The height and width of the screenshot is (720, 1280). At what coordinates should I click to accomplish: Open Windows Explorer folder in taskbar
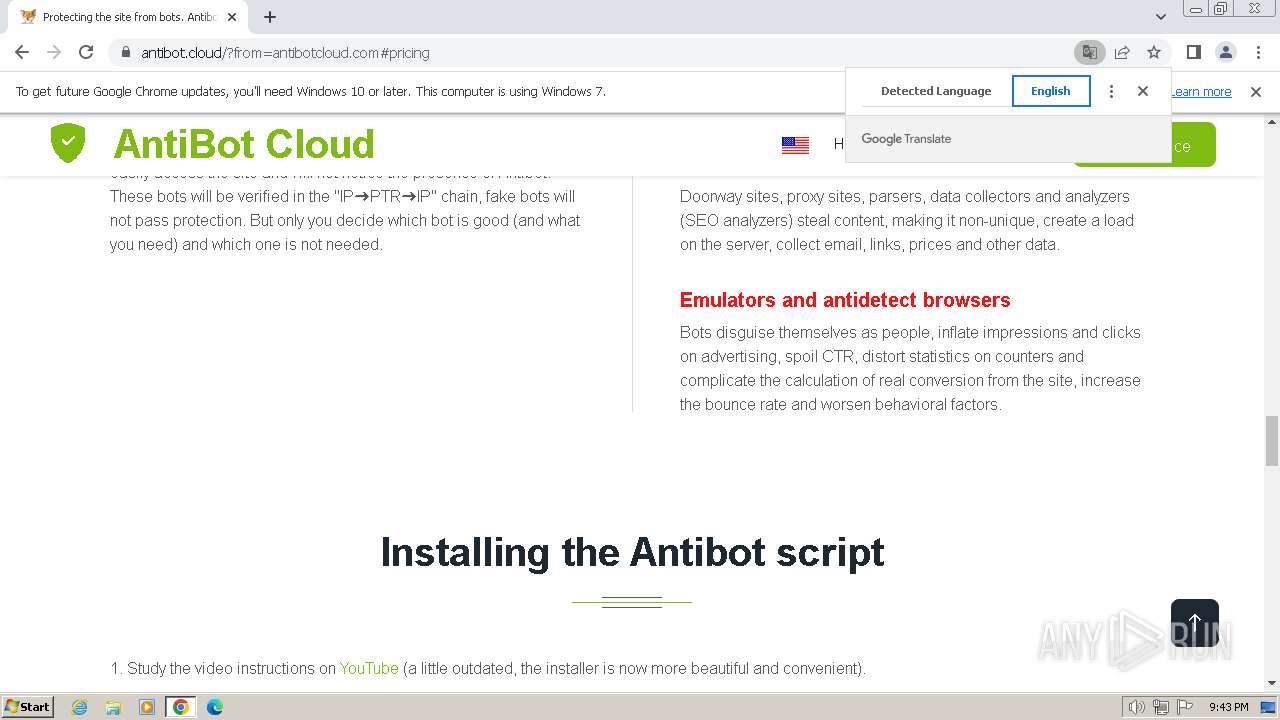[x=113, y=707]
